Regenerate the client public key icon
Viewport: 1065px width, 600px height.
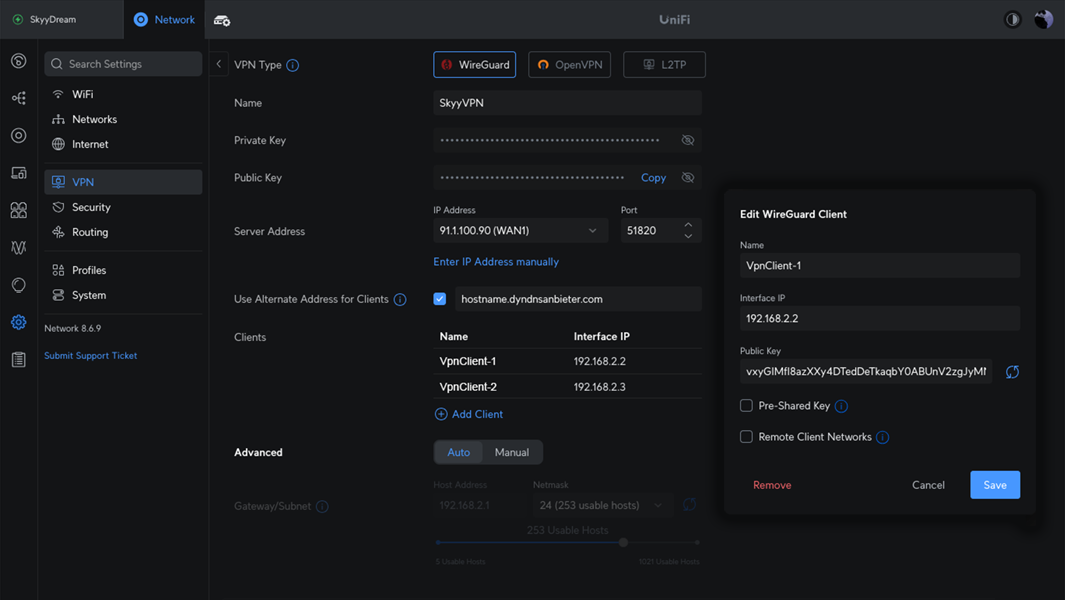coord(1012,372)
